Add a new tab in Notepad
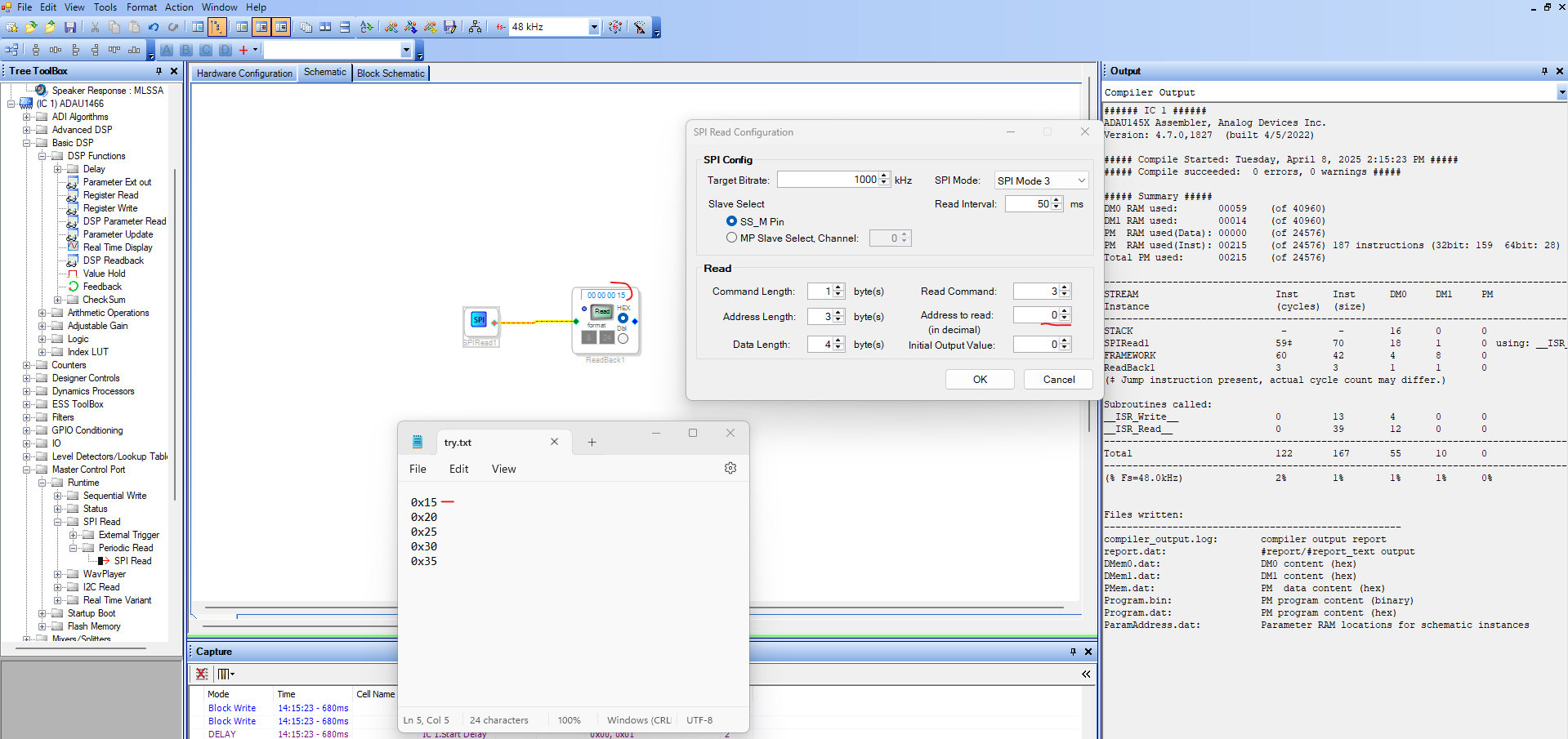This screenshot has width=1568, height=739. point(592,443)
